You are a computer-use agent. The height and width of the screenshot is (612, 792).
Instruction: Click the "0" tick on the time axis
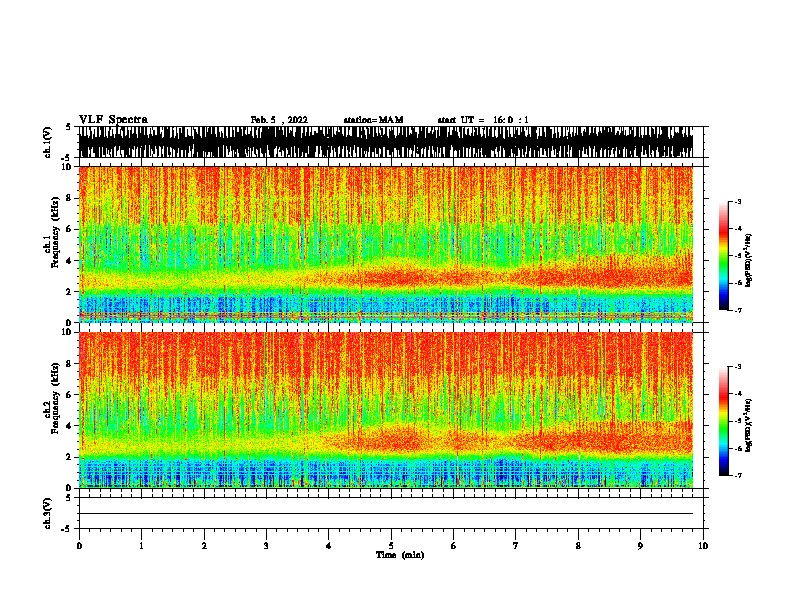pos(79,545)
